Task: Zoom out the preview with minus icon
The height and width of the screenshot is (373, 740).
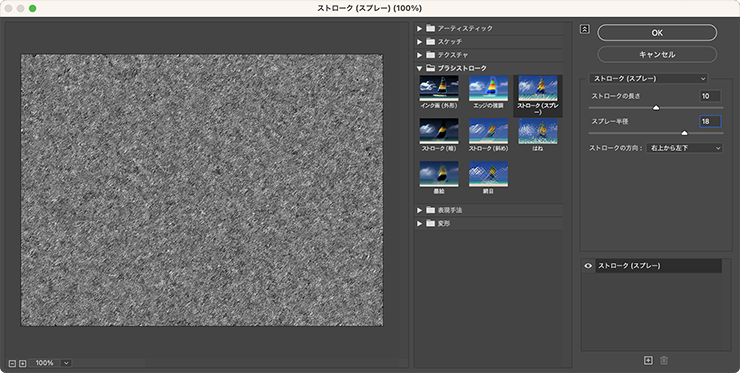Action: [x=13, y=364]
